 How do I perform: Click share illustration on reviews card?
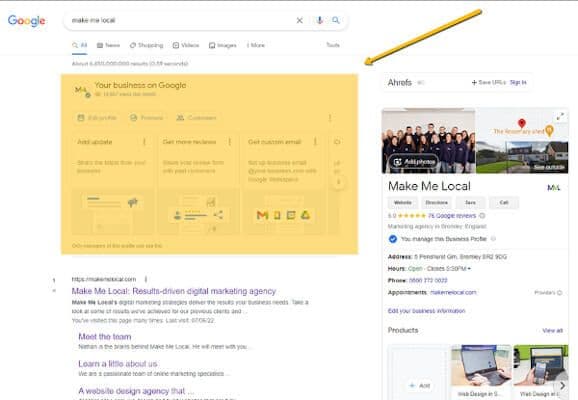tap(218, 215)
